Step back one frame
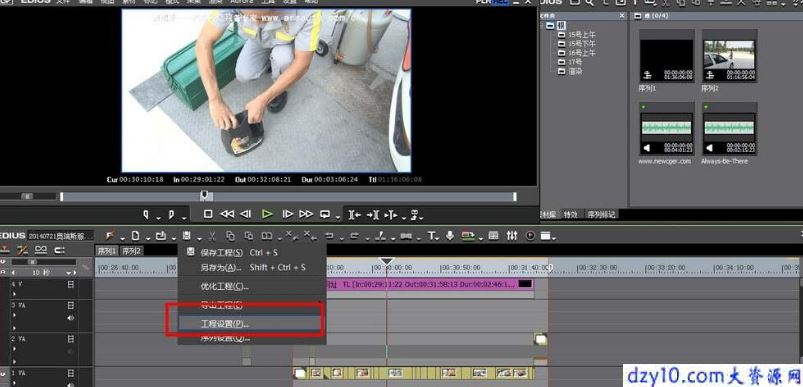The image size is (803, 387). tap(246, 214)
